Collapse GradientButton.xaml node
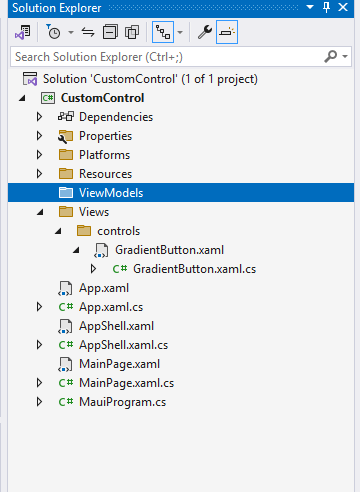Screen dimensions: 360x492 (x=76, y=250)
